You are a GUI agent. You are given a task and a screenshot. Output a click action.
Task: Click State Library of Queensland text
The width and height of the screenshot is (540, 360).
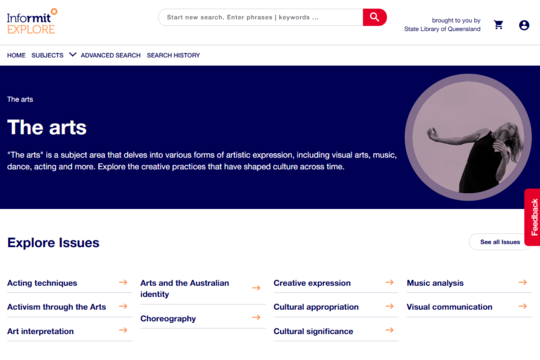coord(442,29)
